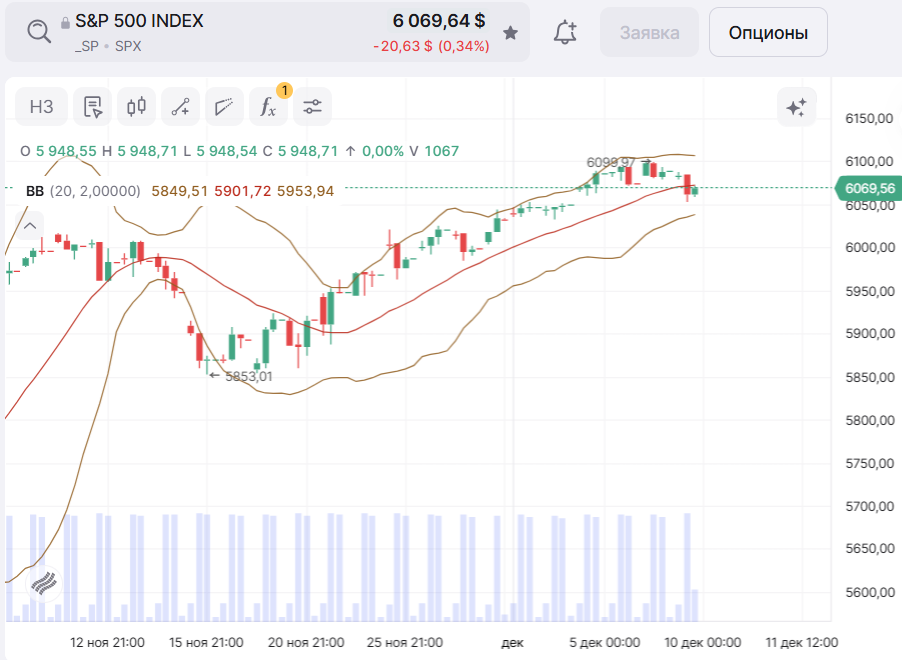
Task: Add S&P 500 to favorites star
Action: coord(510,33)
